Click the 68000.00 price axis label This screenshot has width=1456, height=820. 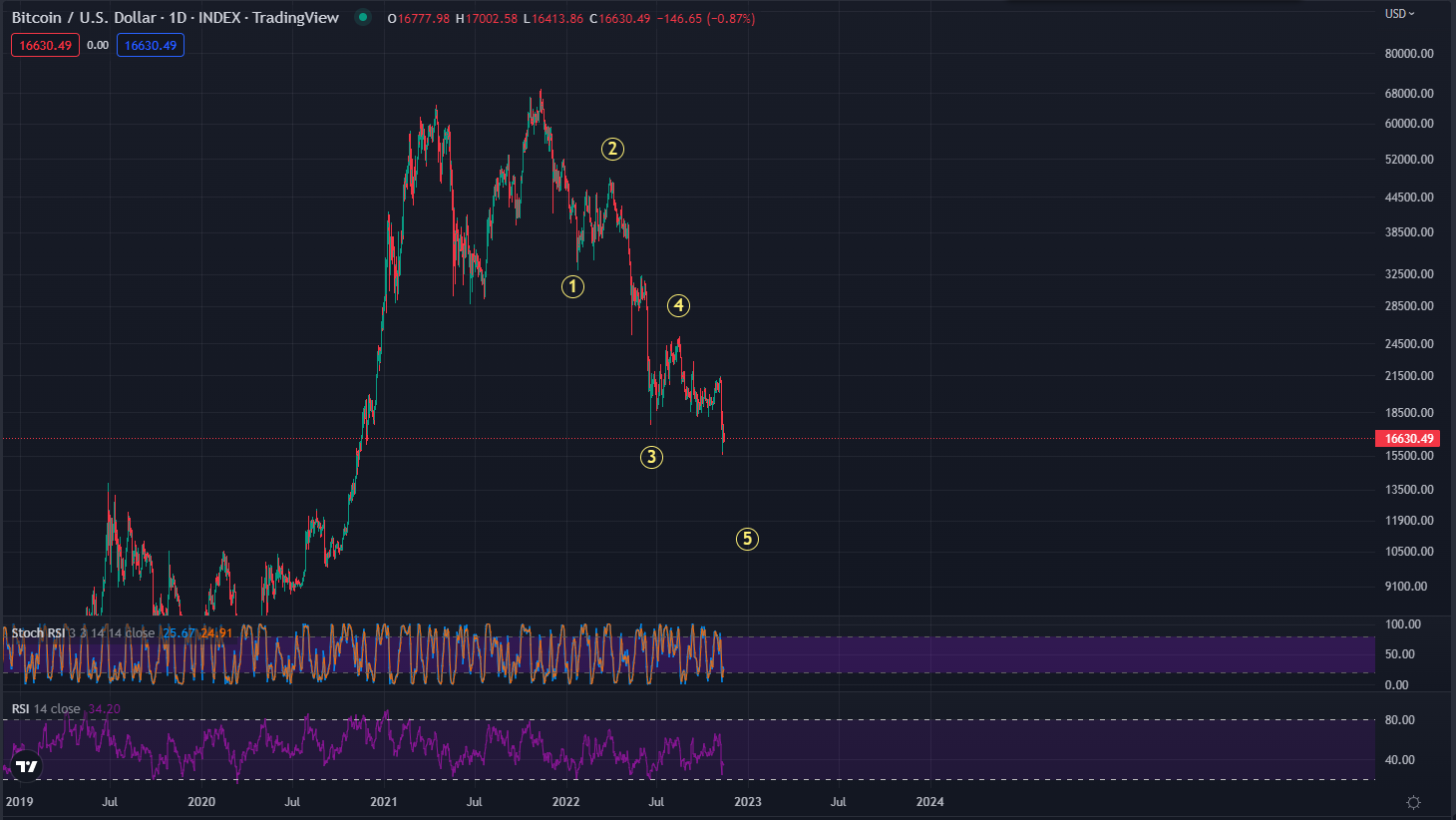tap(1409, 94)
